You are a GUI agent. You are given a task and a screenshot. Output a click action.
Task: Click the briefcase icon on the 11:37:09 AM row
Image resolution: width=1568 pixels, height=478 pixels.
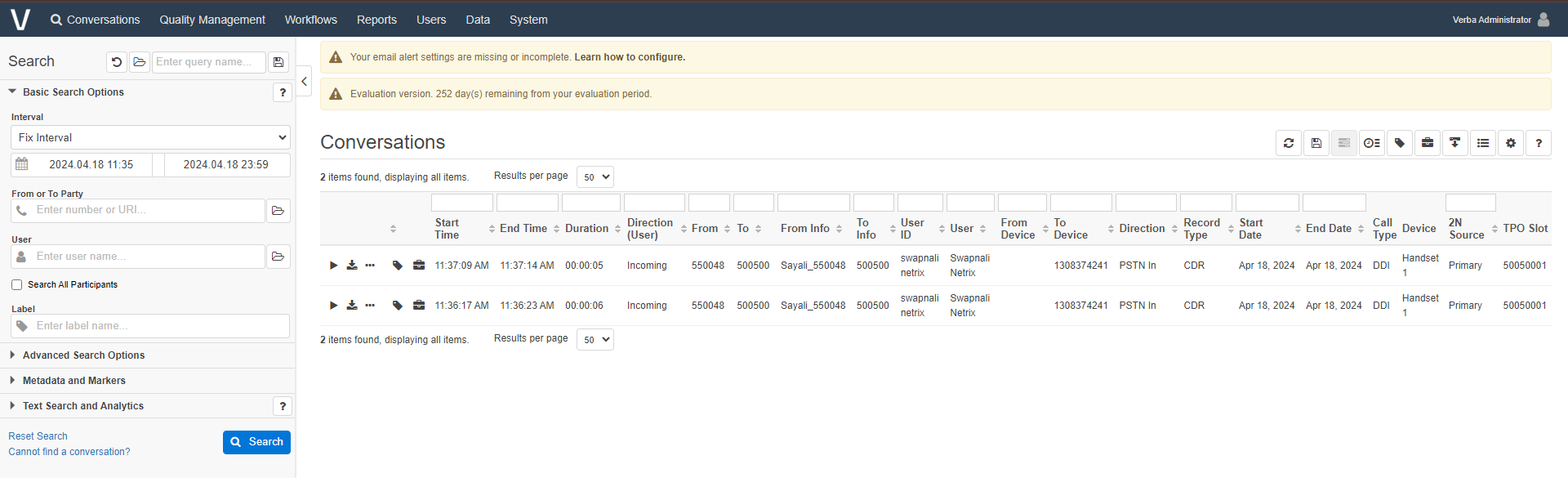coord(419,266)
